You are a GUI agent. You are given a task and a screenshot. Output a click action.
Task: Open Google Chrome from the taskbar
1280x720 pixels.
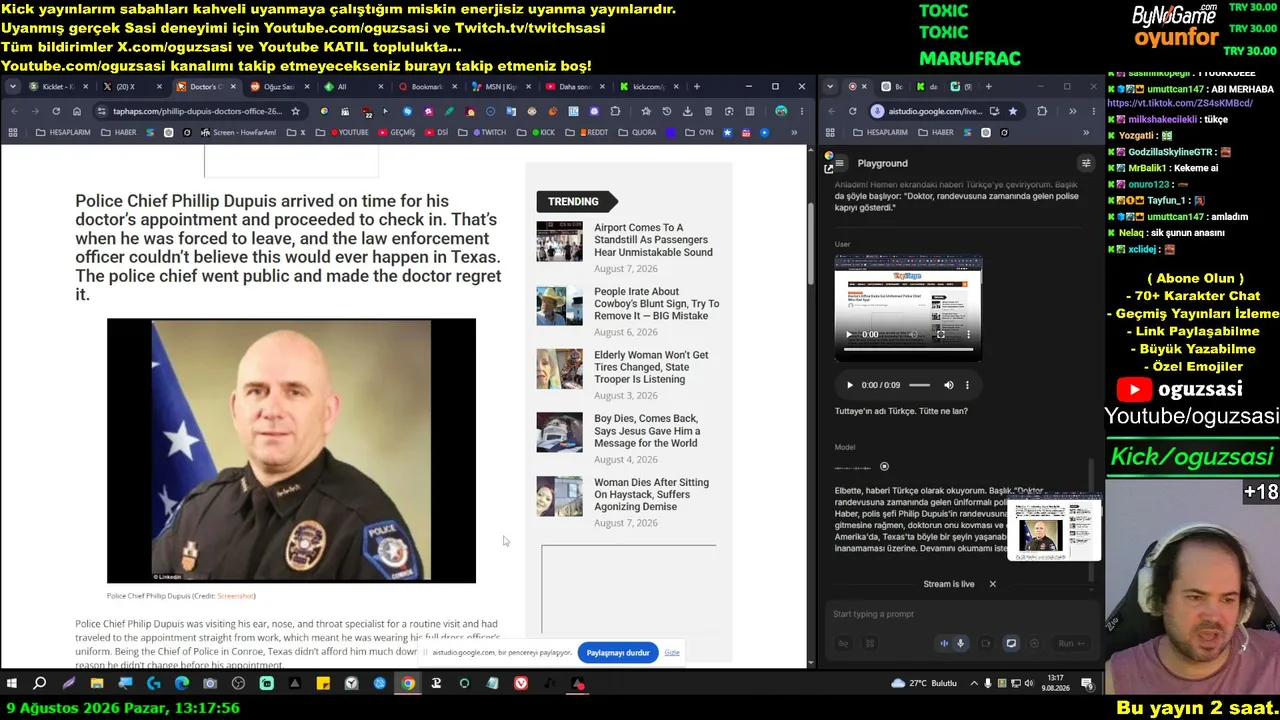[408, 684]
